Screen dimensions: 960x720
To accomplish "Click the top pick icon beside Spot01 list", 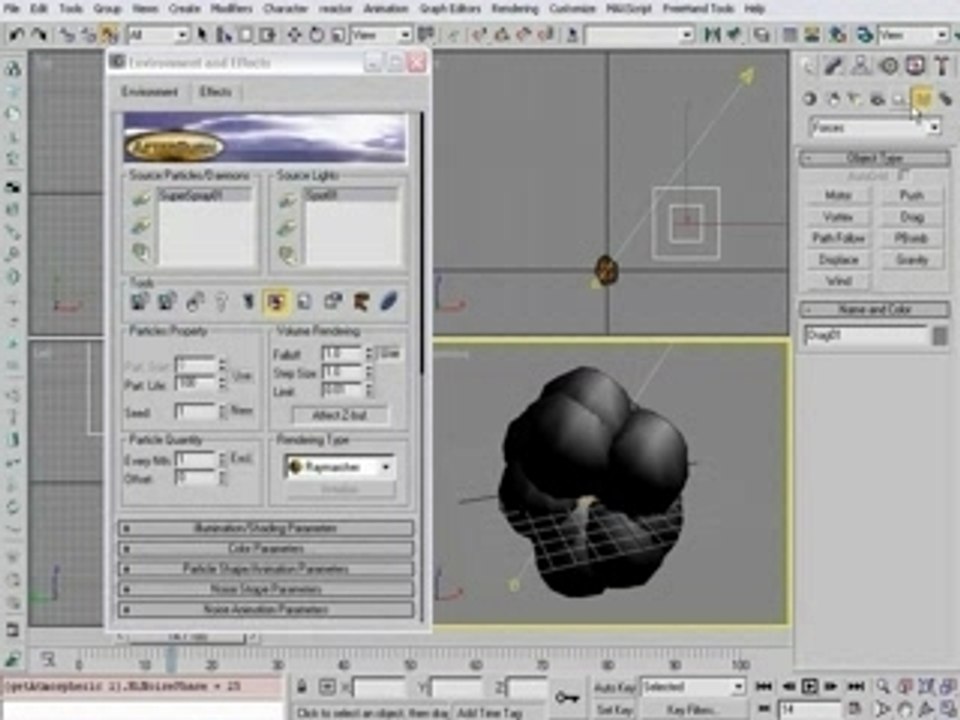I will (287, 200).
